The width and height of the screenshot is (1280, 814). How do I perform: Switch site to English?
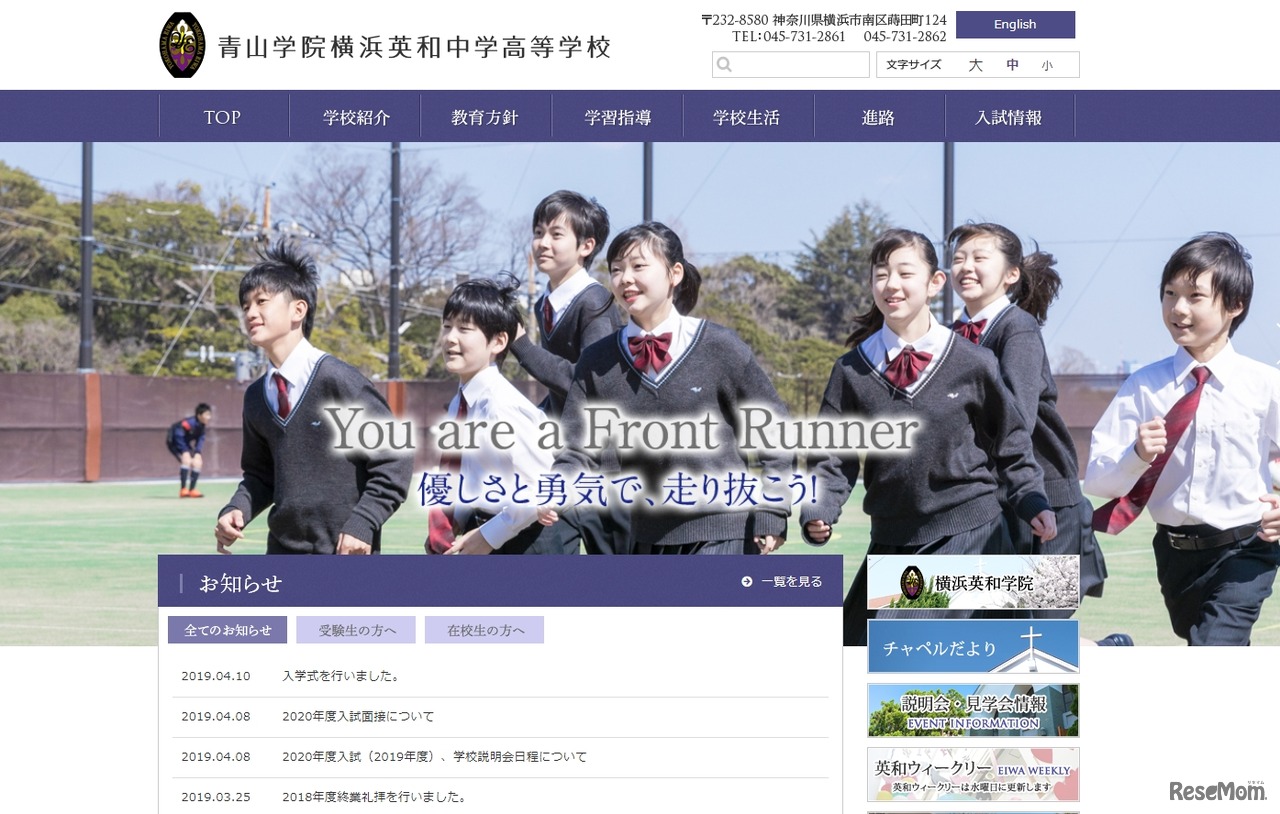tap(1015, 24)
